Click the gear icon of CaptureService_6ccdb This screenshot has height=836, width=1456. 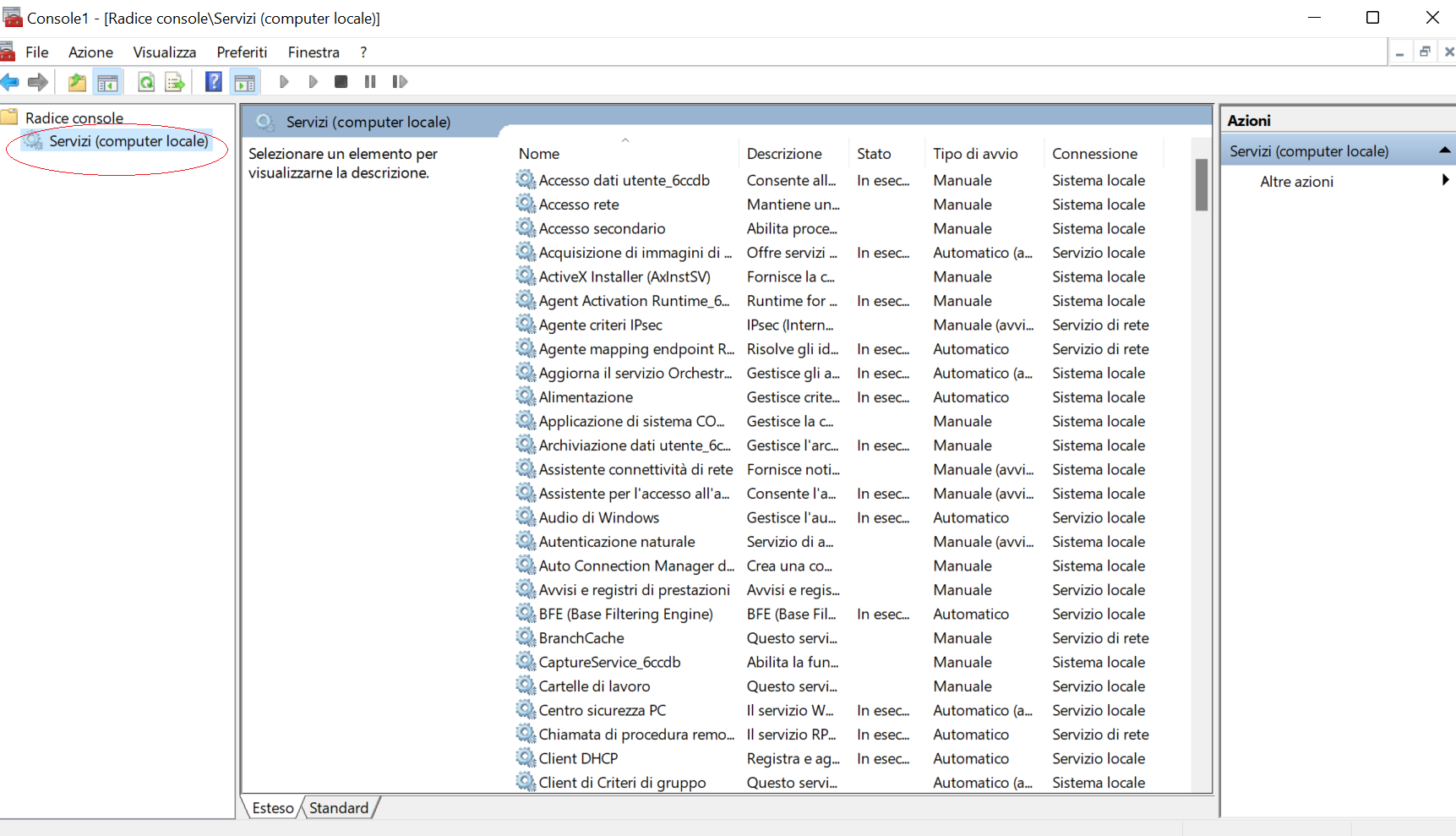tap(526, 662)
